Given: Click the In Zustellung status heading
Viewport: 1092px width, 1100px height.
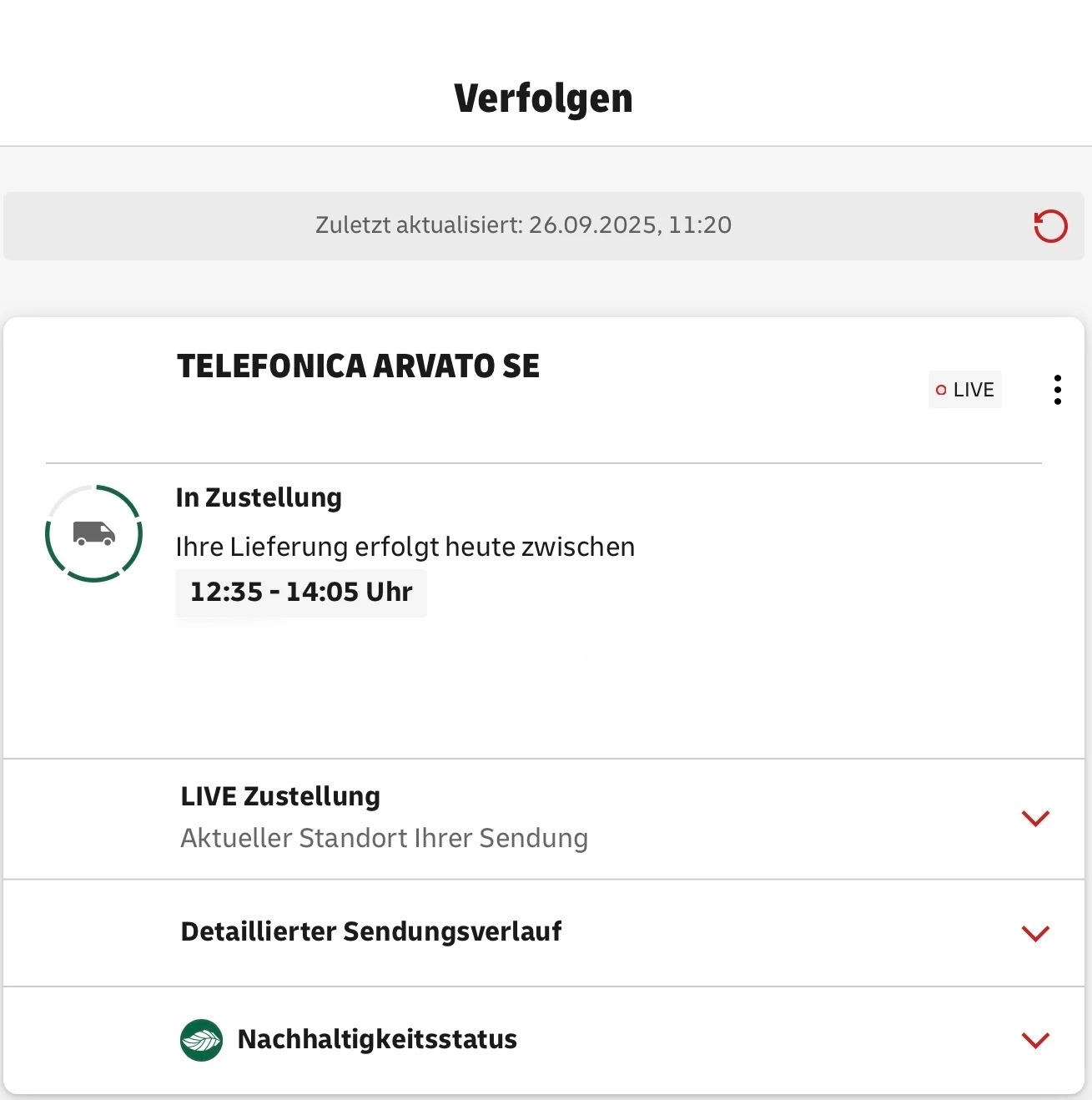Looking at the screenshot, I should click(x=259, y=497).
